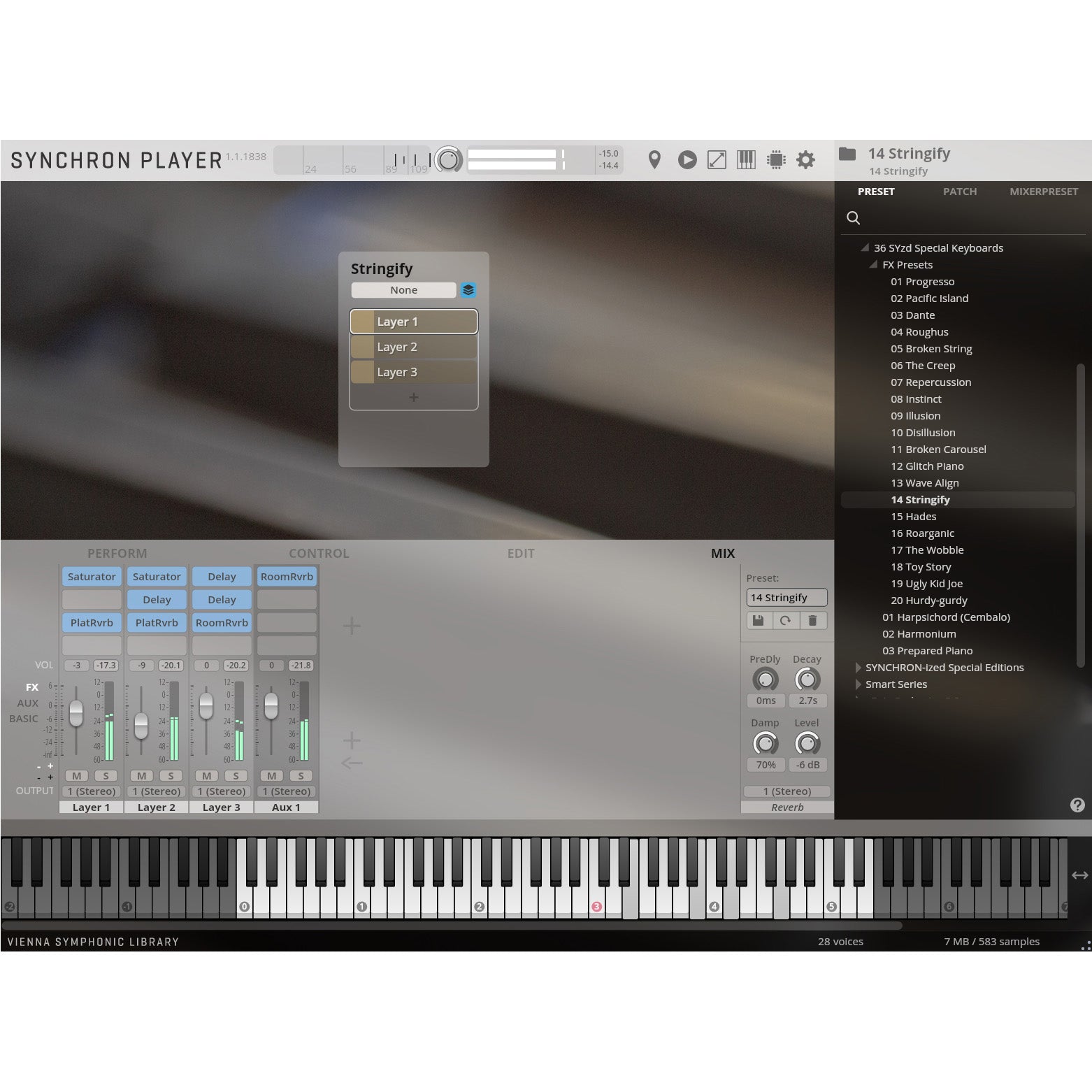The image size is (1092, 1092).
Task: Click the play icon in top toolbar
Action: [687, 159]
